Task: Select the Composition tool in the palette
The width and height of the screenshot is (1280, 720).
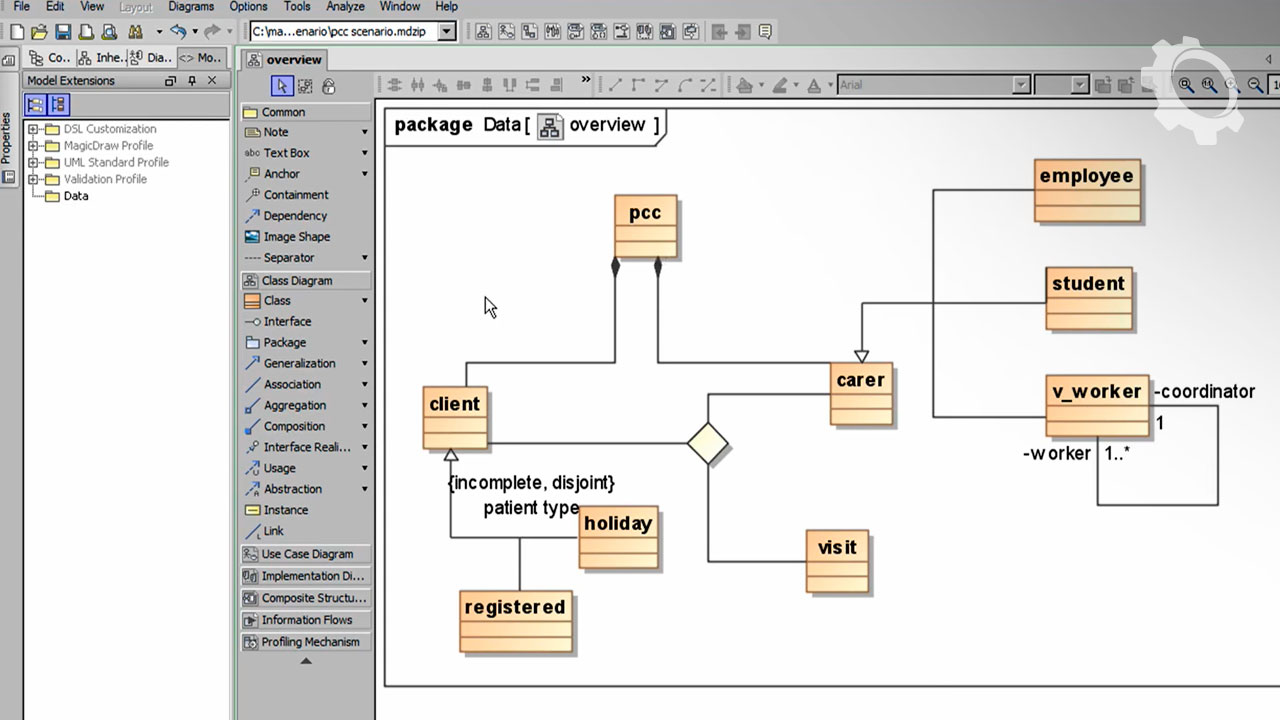Action: pyautogui.click(x=294, y=427)
